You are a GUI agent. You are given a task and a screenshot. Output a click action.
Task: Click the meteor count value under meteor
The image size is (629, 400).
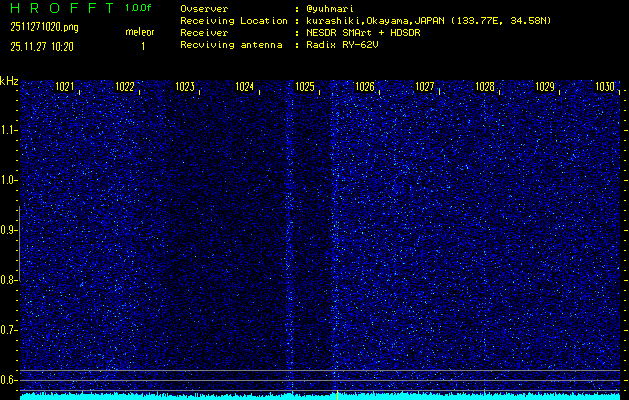point(143,47)
